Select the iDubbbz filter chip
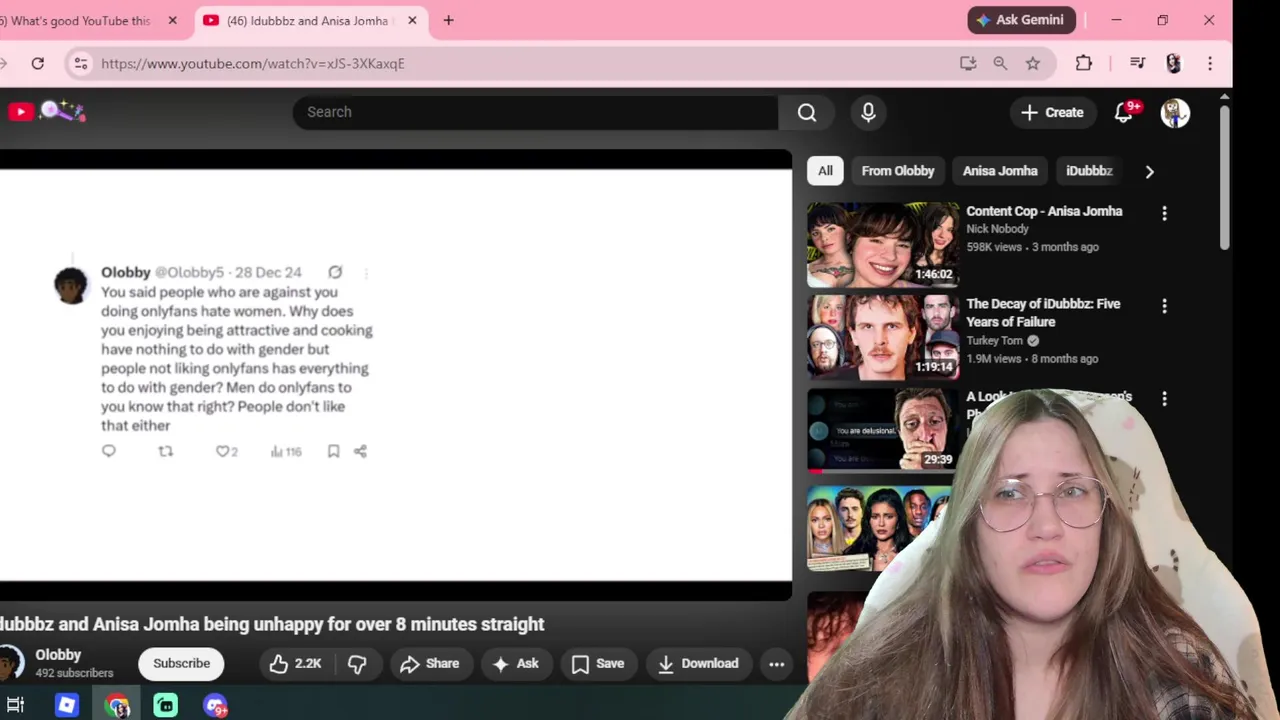Viewport: 1280px width, 720px height. pyautogui.click(x=1089, y=171)
